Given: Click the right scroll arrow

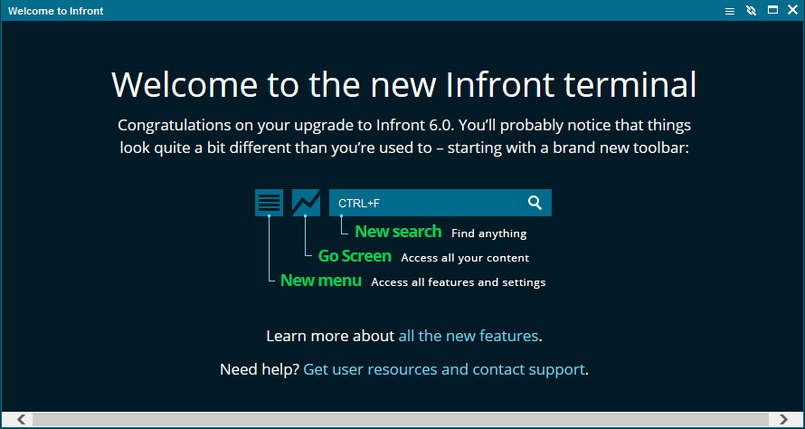Looking at the screenshot, I should [783, 419].
